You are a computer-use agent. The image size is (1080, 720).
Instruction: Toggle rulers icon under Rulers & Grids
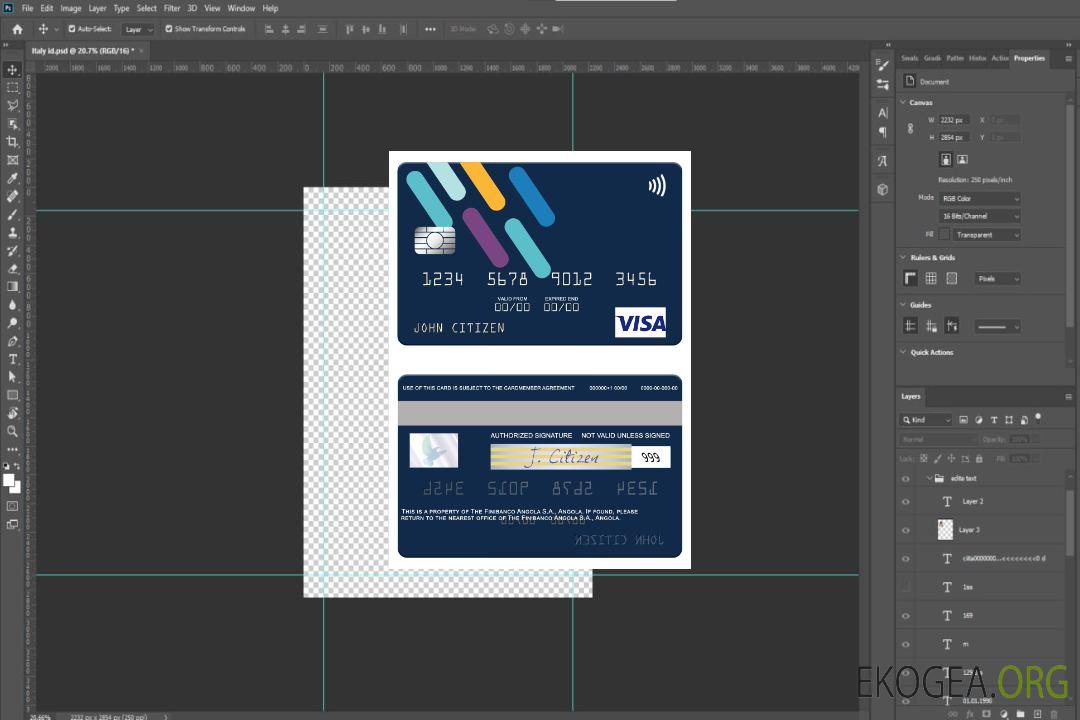click(x=910, y=278)
